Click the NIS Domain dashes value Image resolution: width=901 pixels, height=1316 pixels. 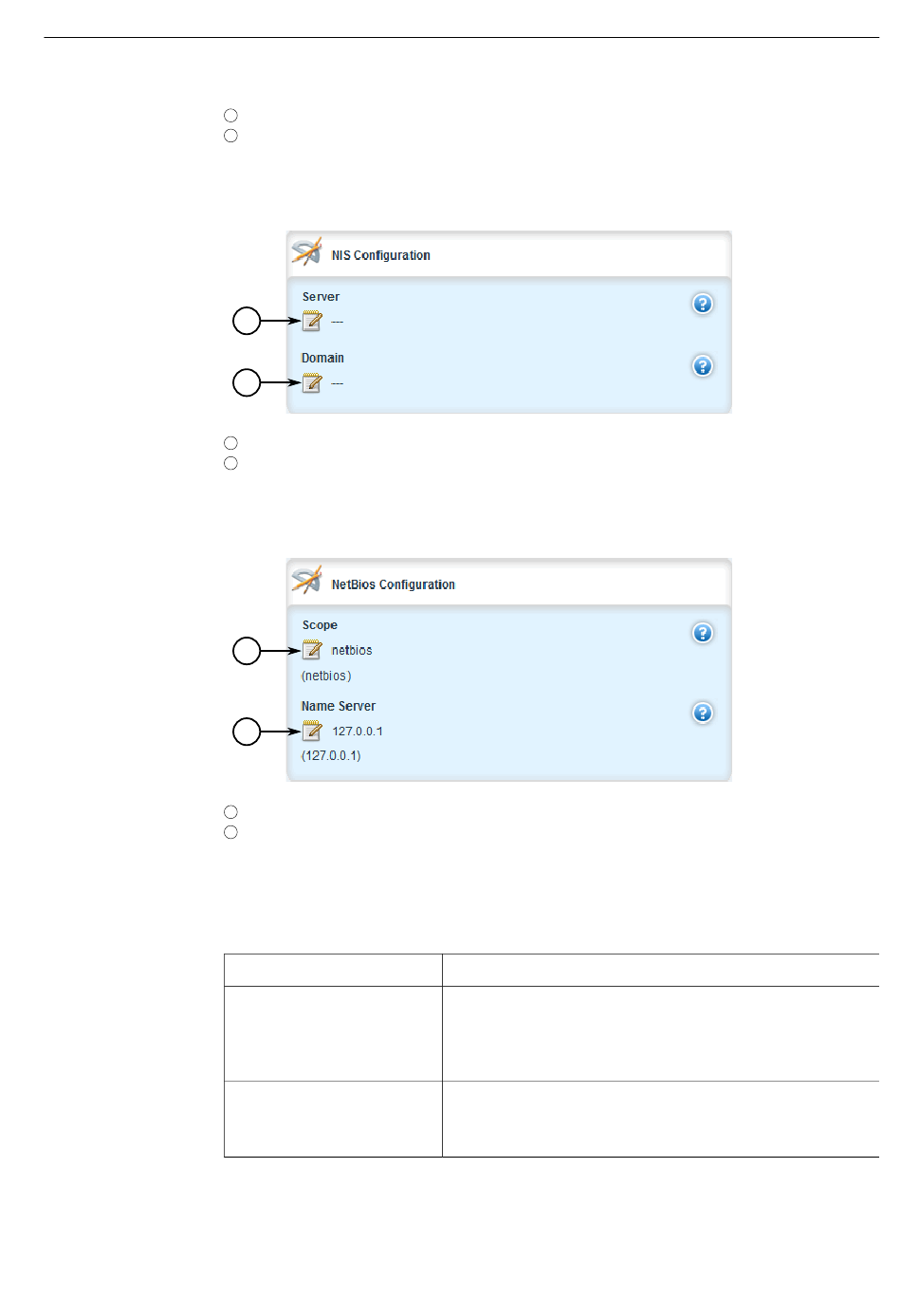pos(338,383)
